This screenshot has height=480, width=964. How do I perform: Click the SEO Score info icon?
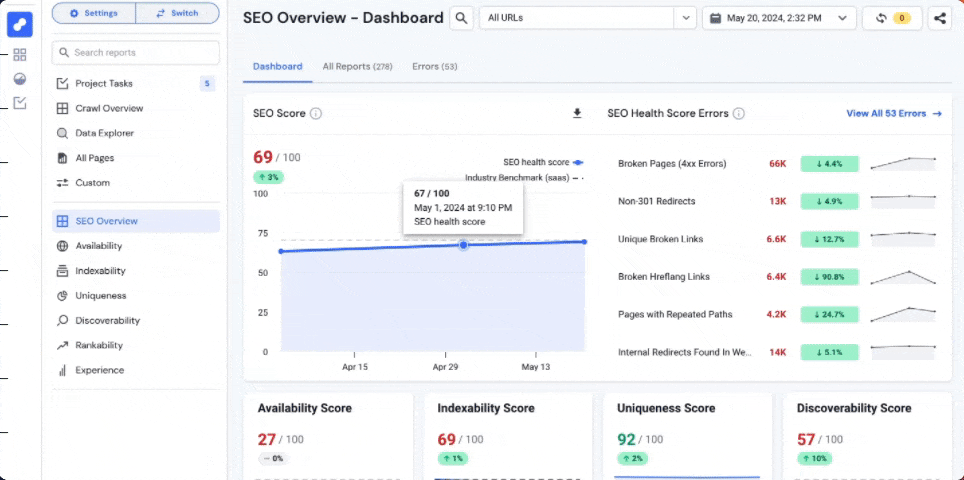point(315,114)
